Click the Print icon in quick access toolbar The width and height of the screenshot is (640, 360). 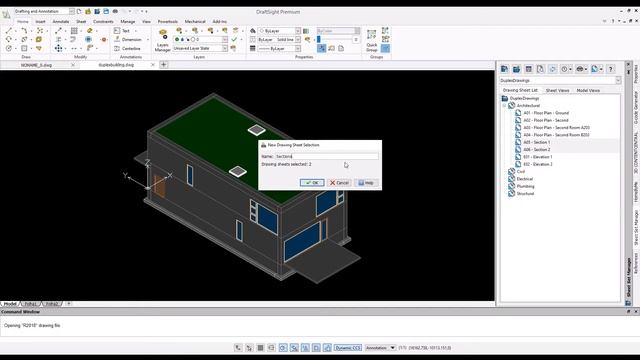click(115, 11)
